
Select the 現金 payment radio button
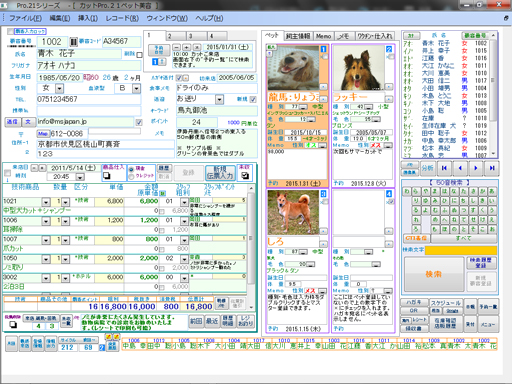coord(131,169)
